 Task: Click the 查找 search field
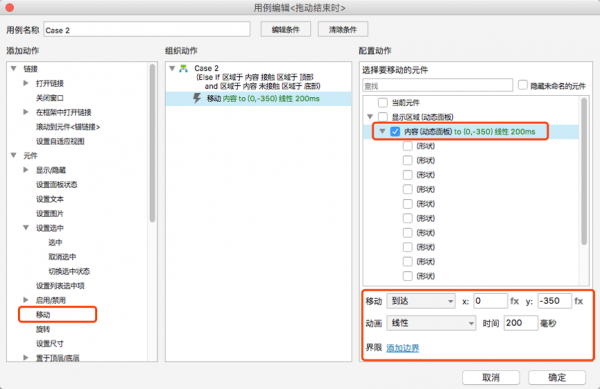(437, 85)
